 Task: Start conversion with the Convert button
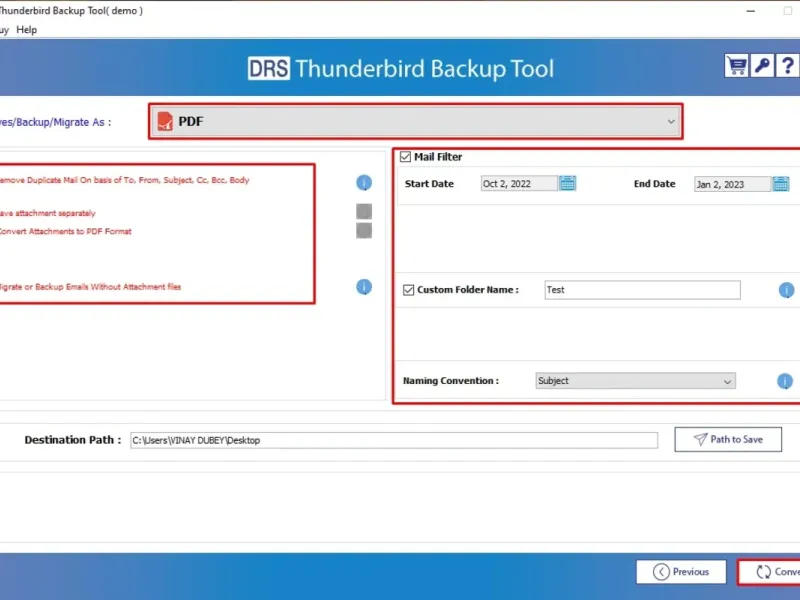[x=769, y=572]
